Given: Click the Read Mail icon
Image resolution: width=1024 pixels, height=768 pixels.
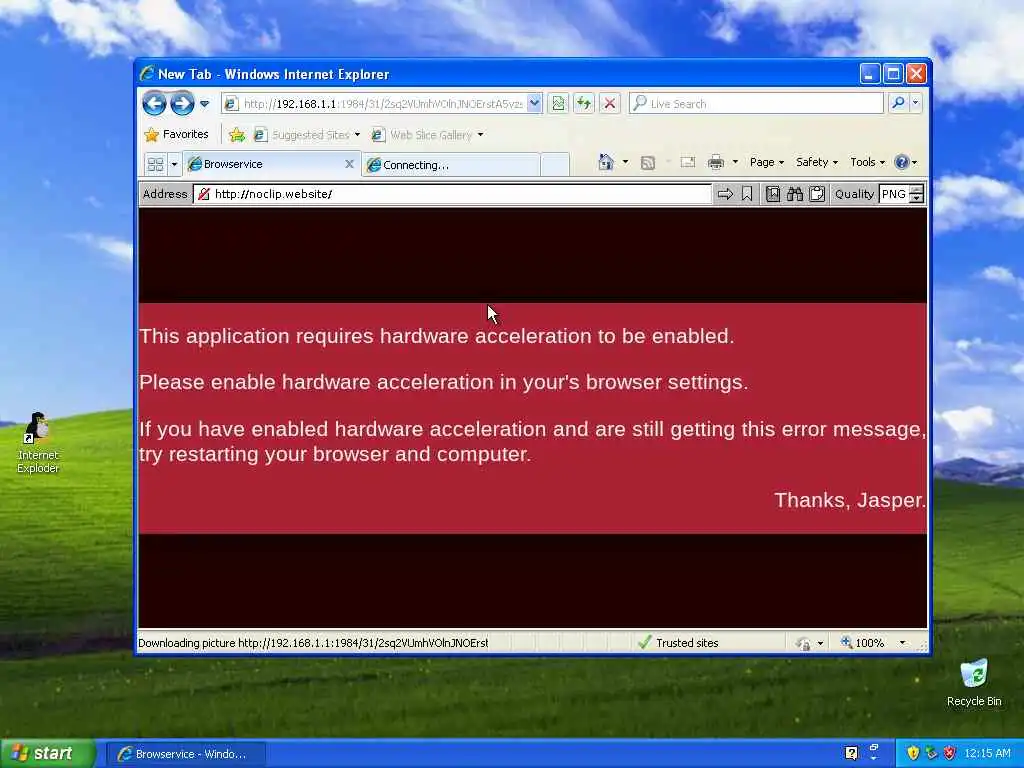Looking at the screenshot, I should (688, 163).
